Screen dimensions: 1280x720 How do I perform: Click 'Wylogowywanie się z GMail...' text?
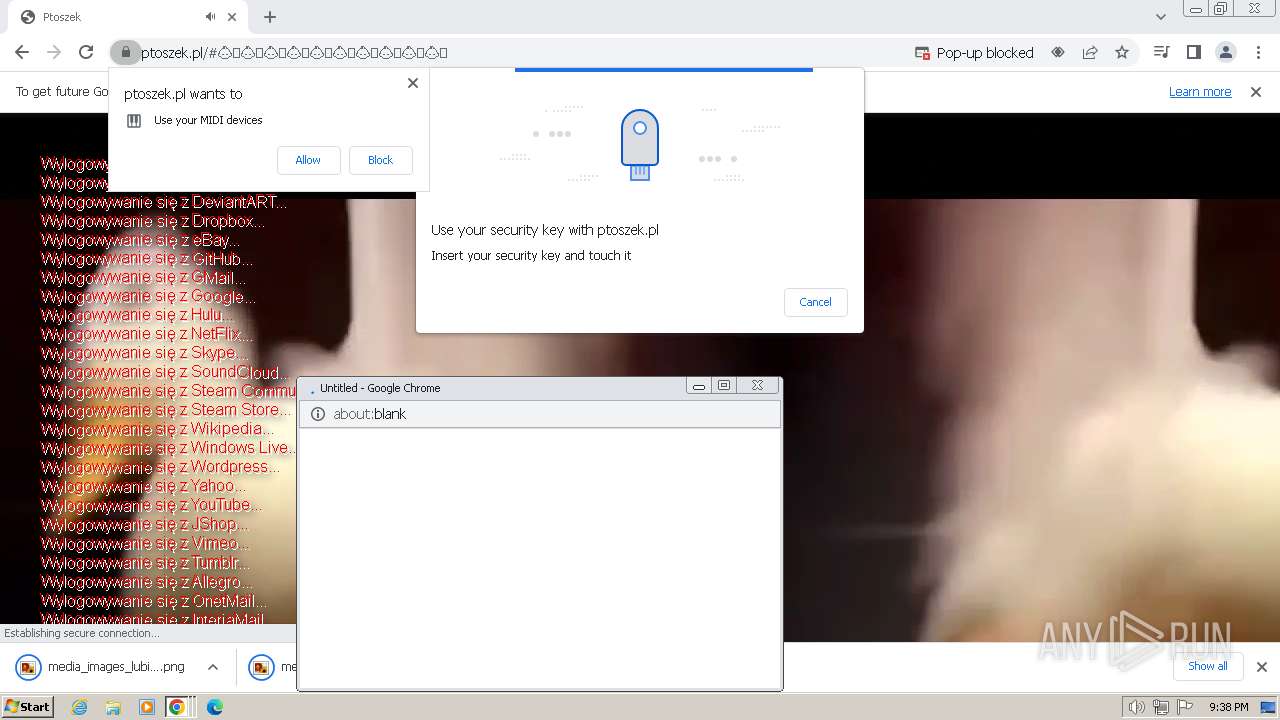[x=144, y=278]
